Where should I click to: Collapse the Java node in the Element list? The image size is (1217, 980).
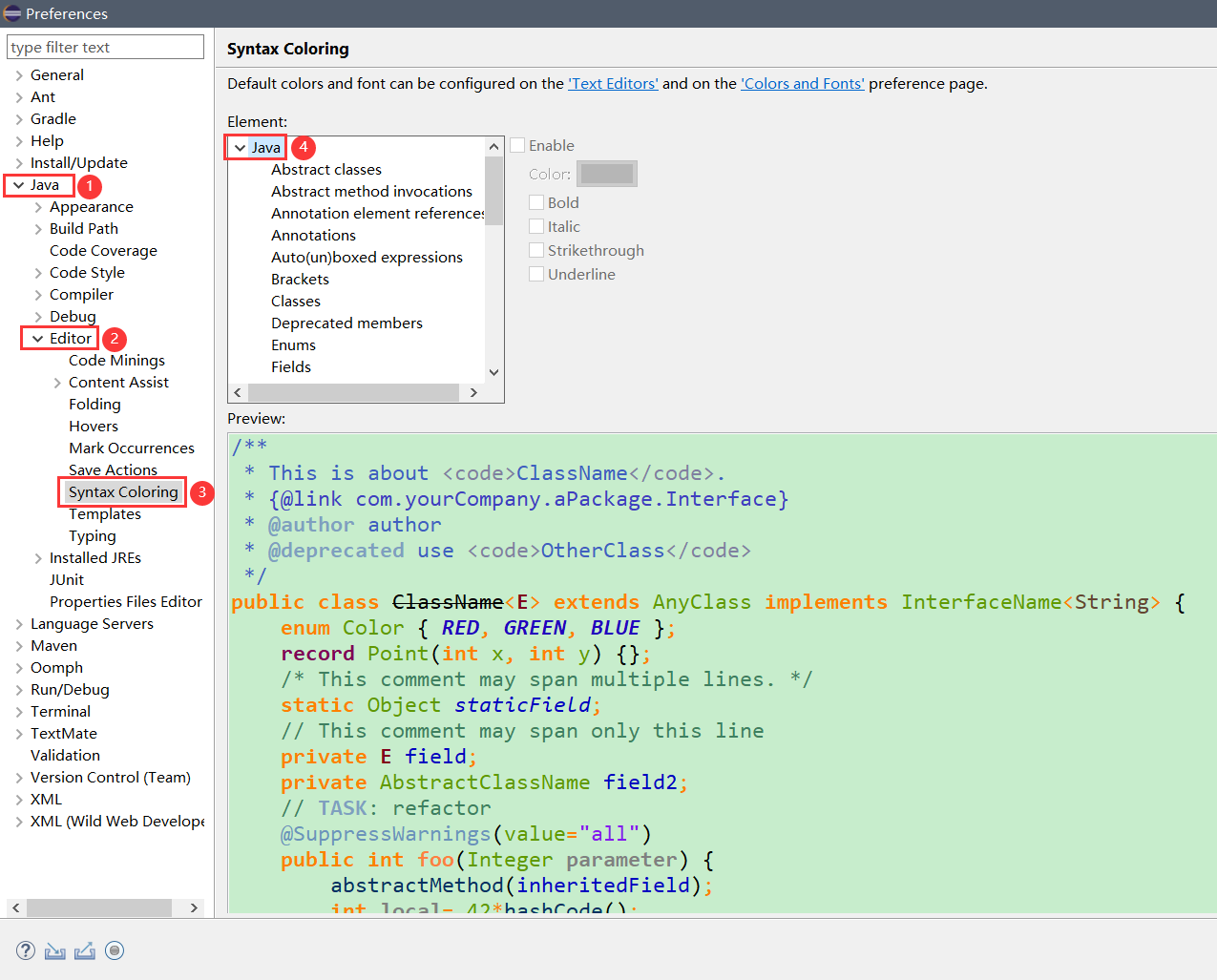[240, 147]
